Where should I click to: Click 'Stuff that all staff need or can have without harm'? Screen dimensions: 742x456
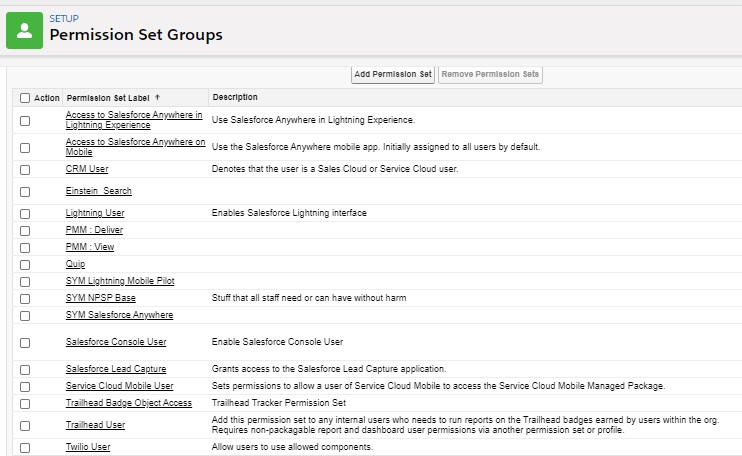[309, 298]
